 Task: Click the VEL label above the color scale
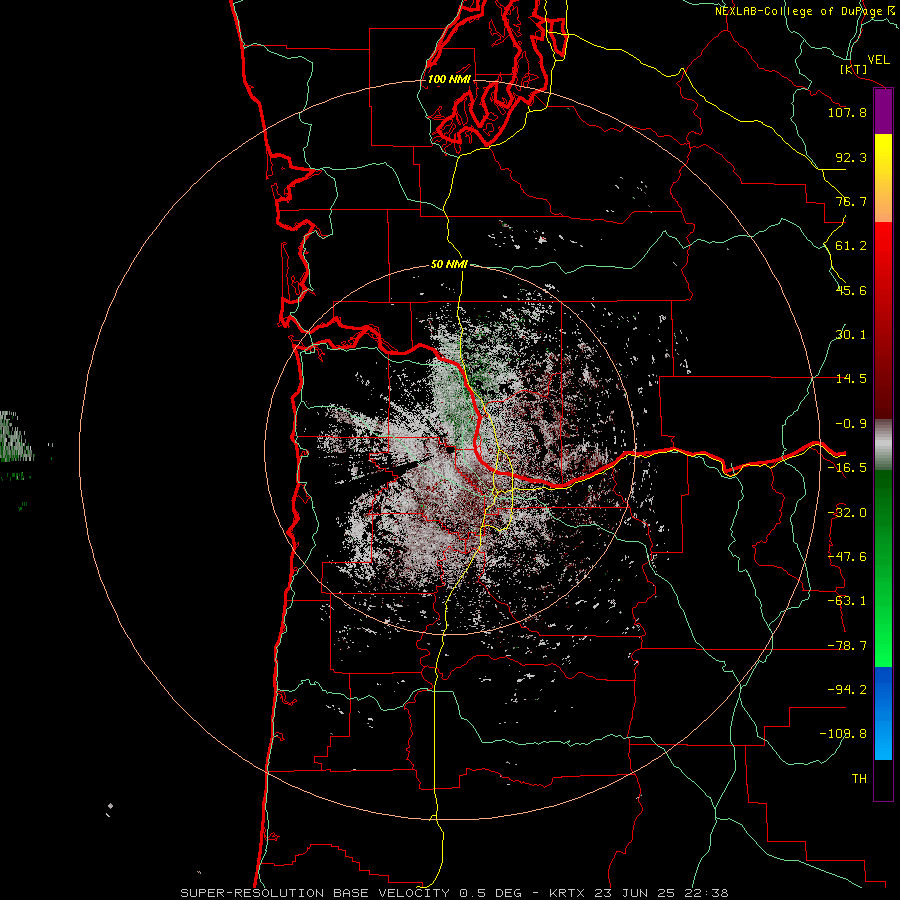pyautogui.click(x=879, y=60)
